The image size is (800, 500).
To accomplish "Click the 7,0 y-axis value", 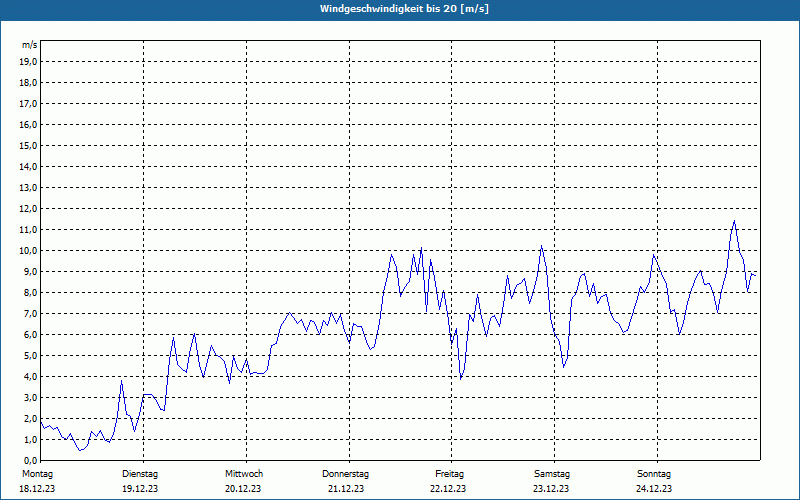I will pyautogui.click(x=30, y=313).
